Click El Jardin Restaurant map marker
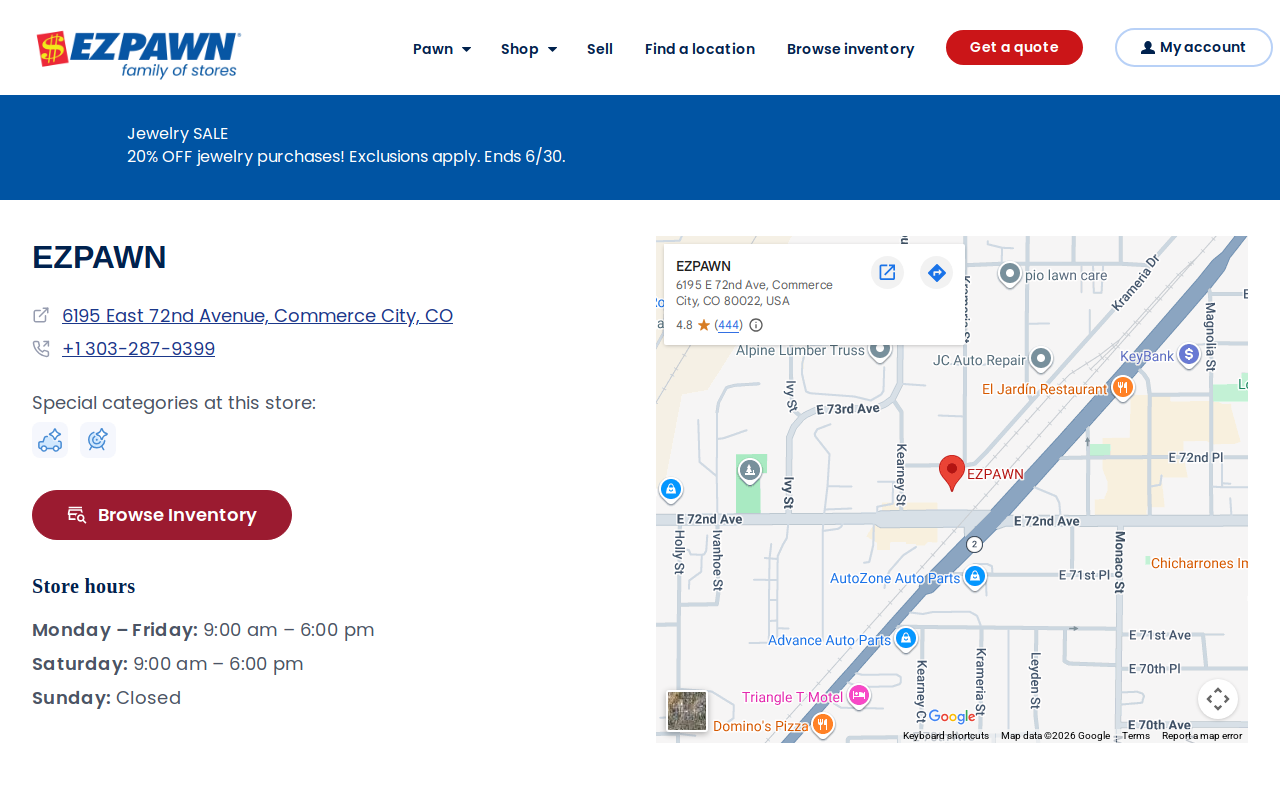 click(1122, 388)
